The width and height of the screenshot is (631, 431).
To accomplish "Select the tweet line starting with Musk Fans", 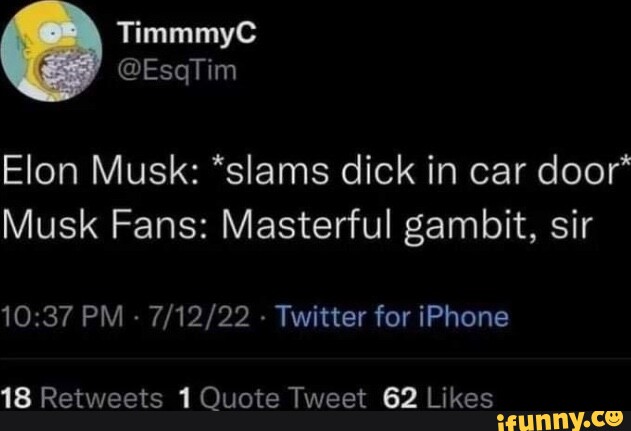I will point(298,224).
